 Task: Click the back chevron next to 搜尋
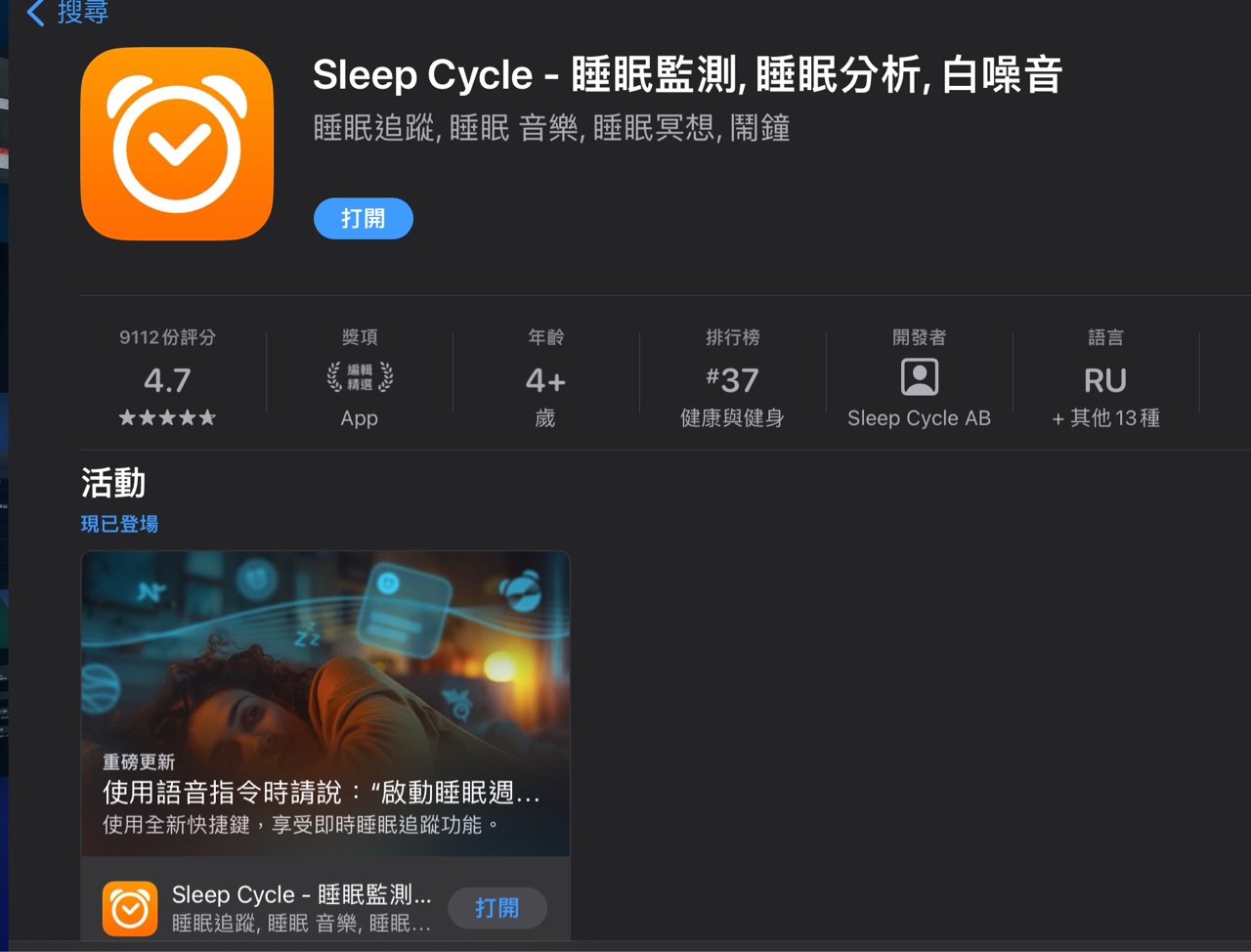coord(36,13)
